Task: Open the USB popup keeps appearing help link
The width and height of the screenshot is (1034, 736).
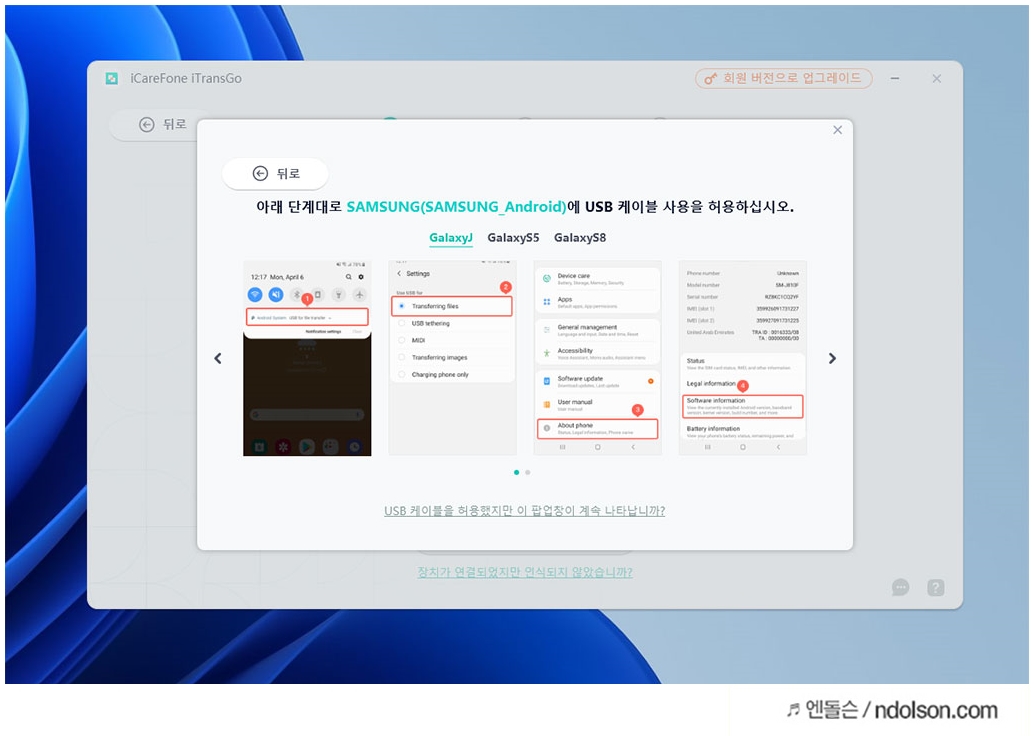Action: tap(524, 510)
